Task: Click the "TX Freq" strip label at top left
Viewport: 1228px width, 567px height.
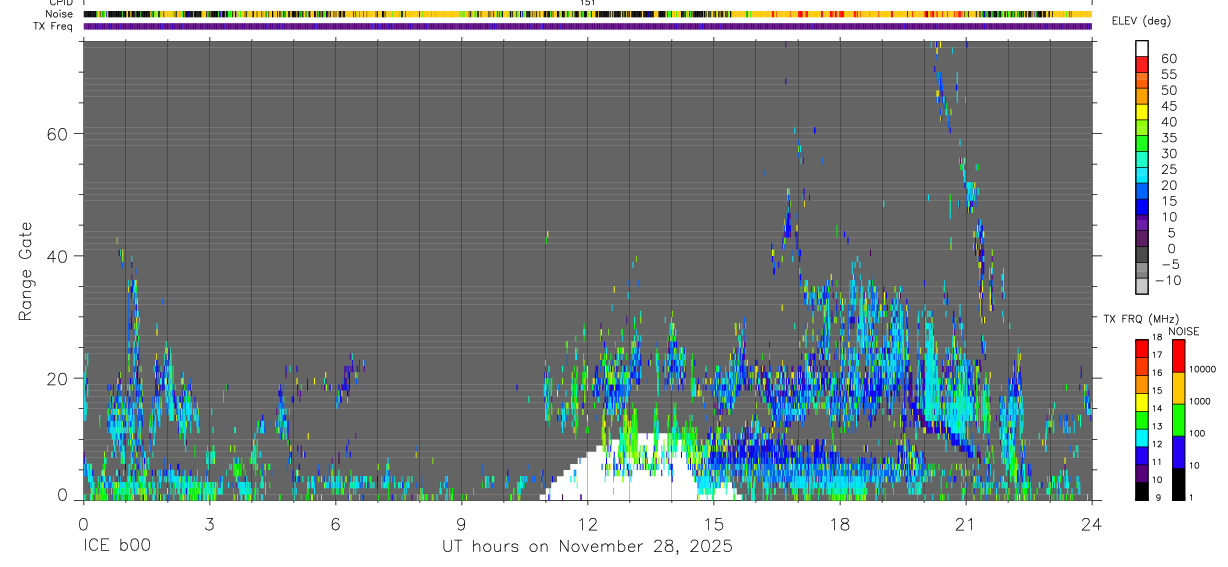Action: [54, 26]
